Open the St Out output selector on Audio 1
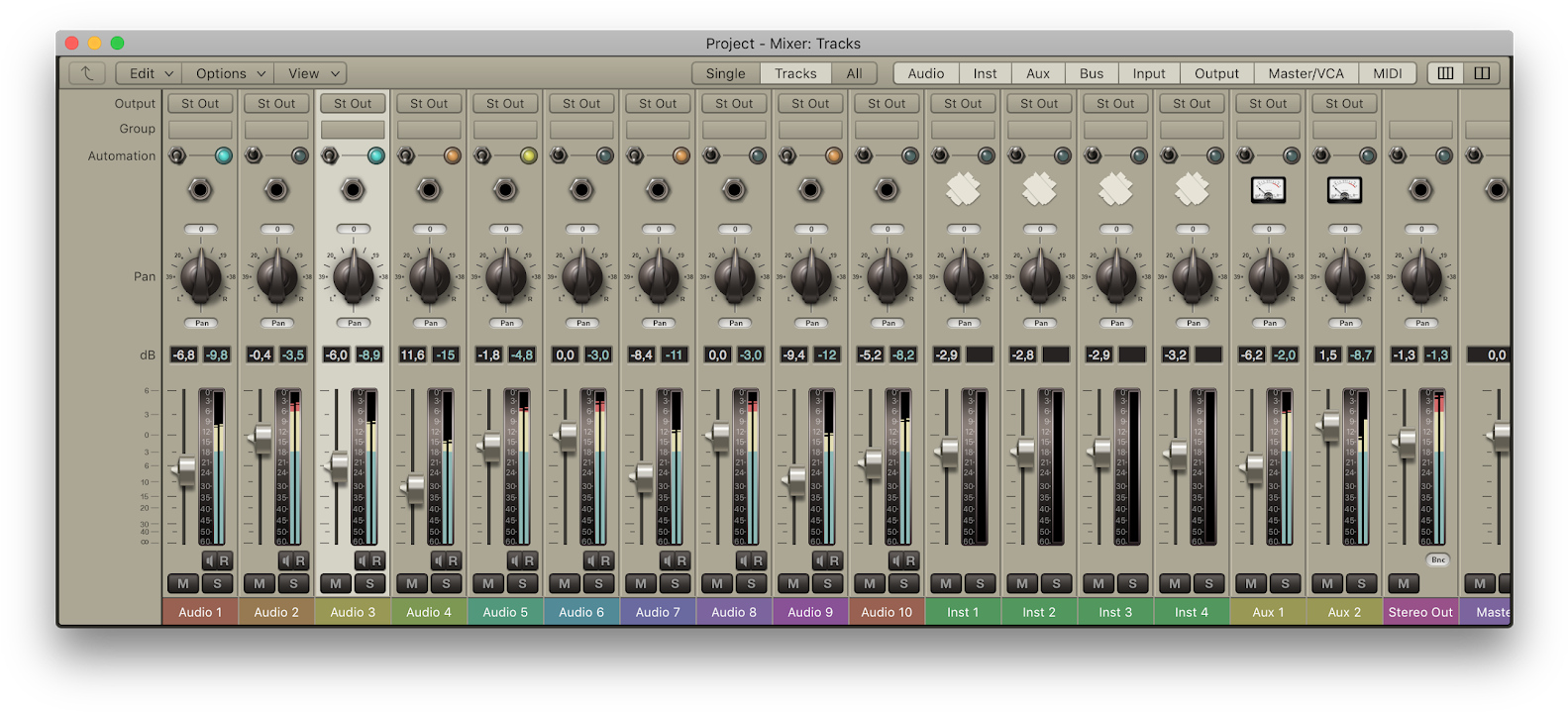1568x712 pixels. click(200, 103)
